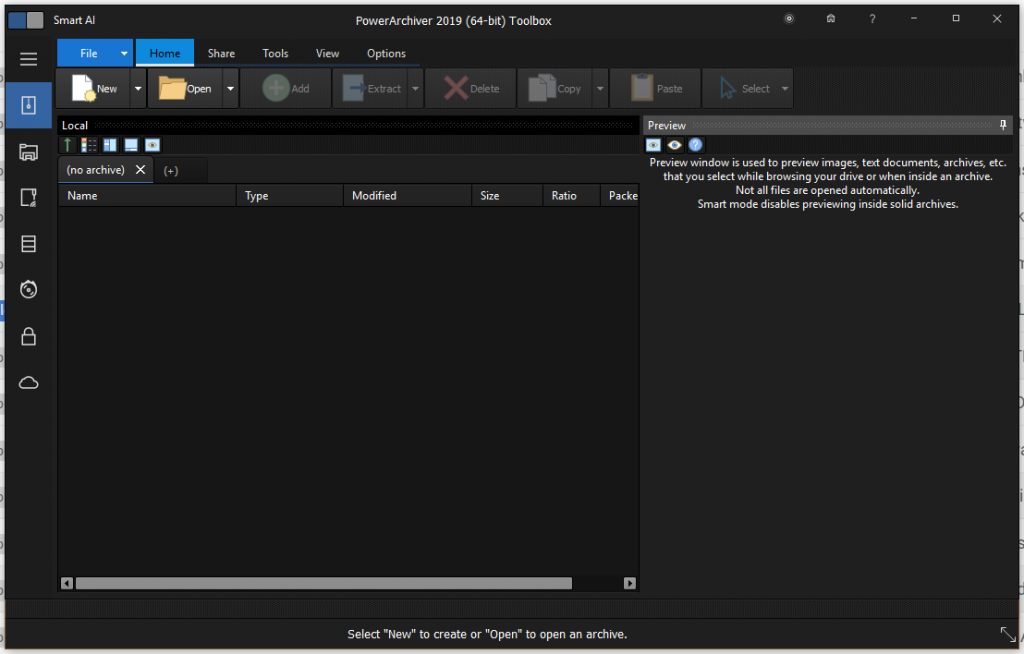Click the hamburger menu icon at top left
The image size is (1024, 654).
(28, 58)
